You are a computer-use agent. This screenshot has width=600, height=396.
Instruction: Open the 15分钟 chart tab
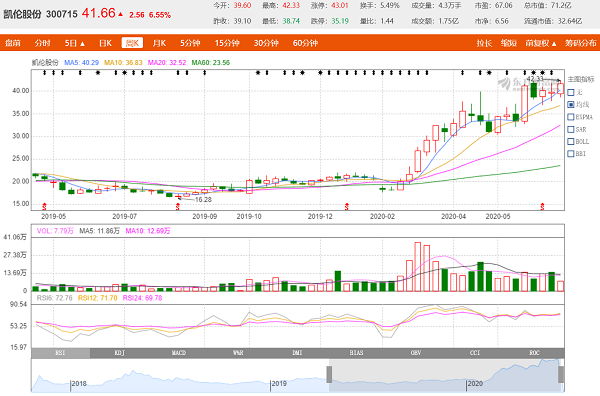227,43
